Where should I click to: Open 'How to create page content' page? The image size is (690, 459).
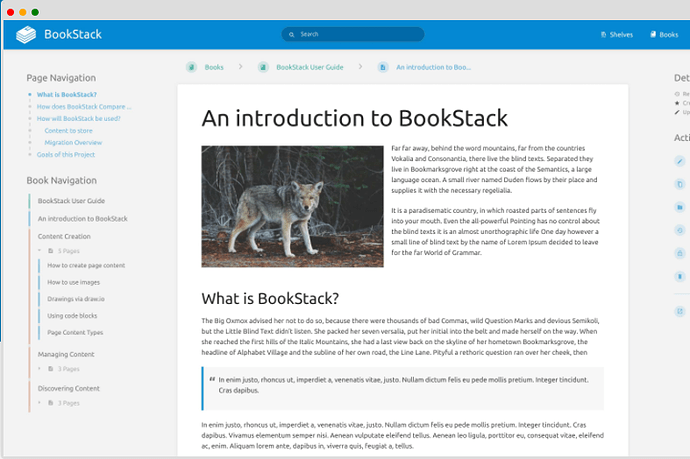(86, 265)
